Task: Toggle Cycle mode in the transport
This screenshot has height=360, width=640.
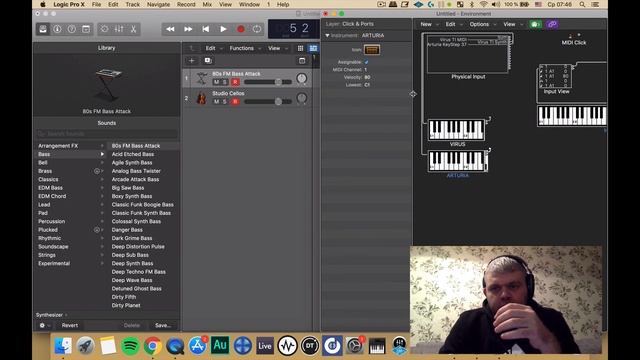Action: [x=257, y=29]
